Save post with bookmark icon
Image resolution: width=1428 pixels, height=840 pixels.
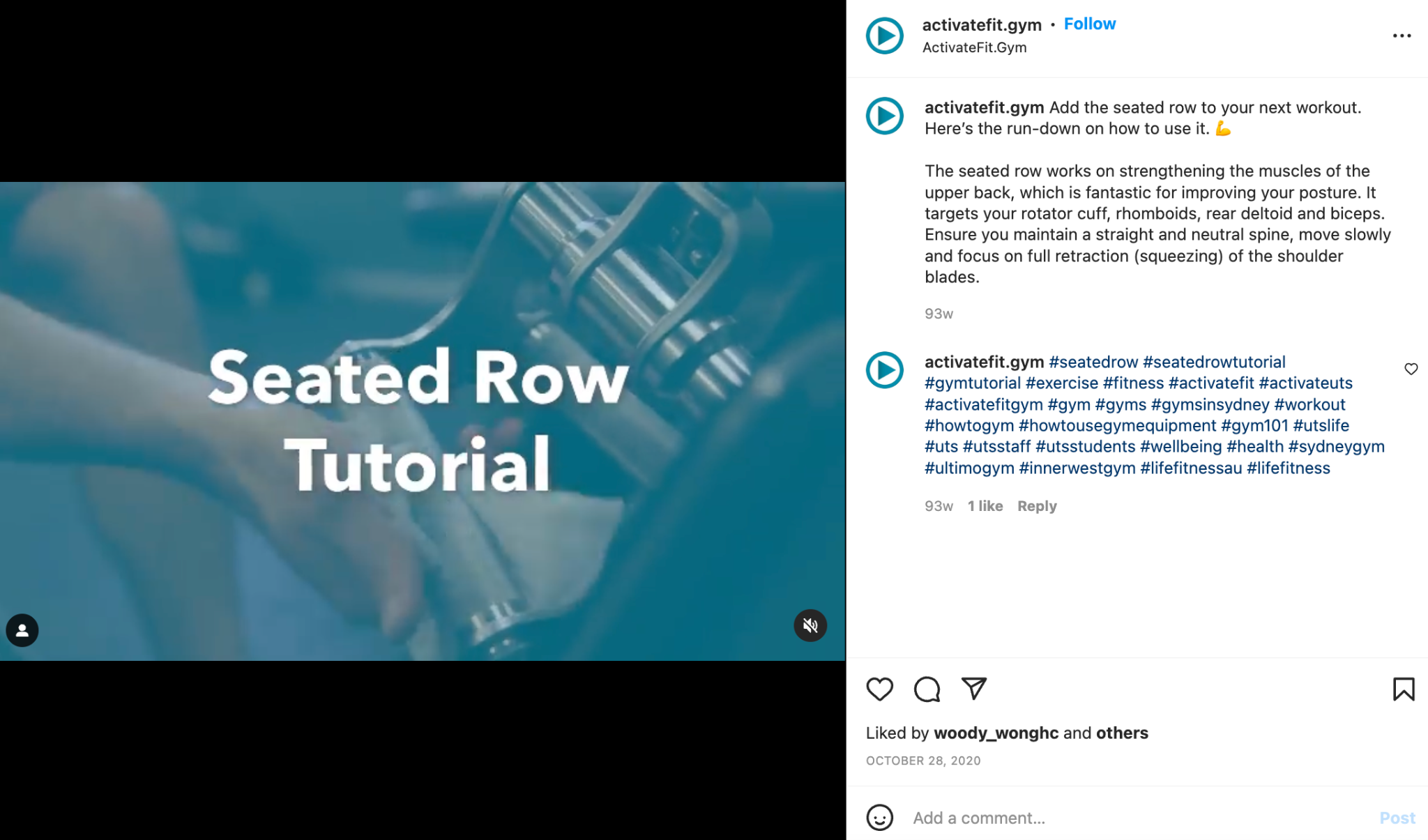[1404, 689]
